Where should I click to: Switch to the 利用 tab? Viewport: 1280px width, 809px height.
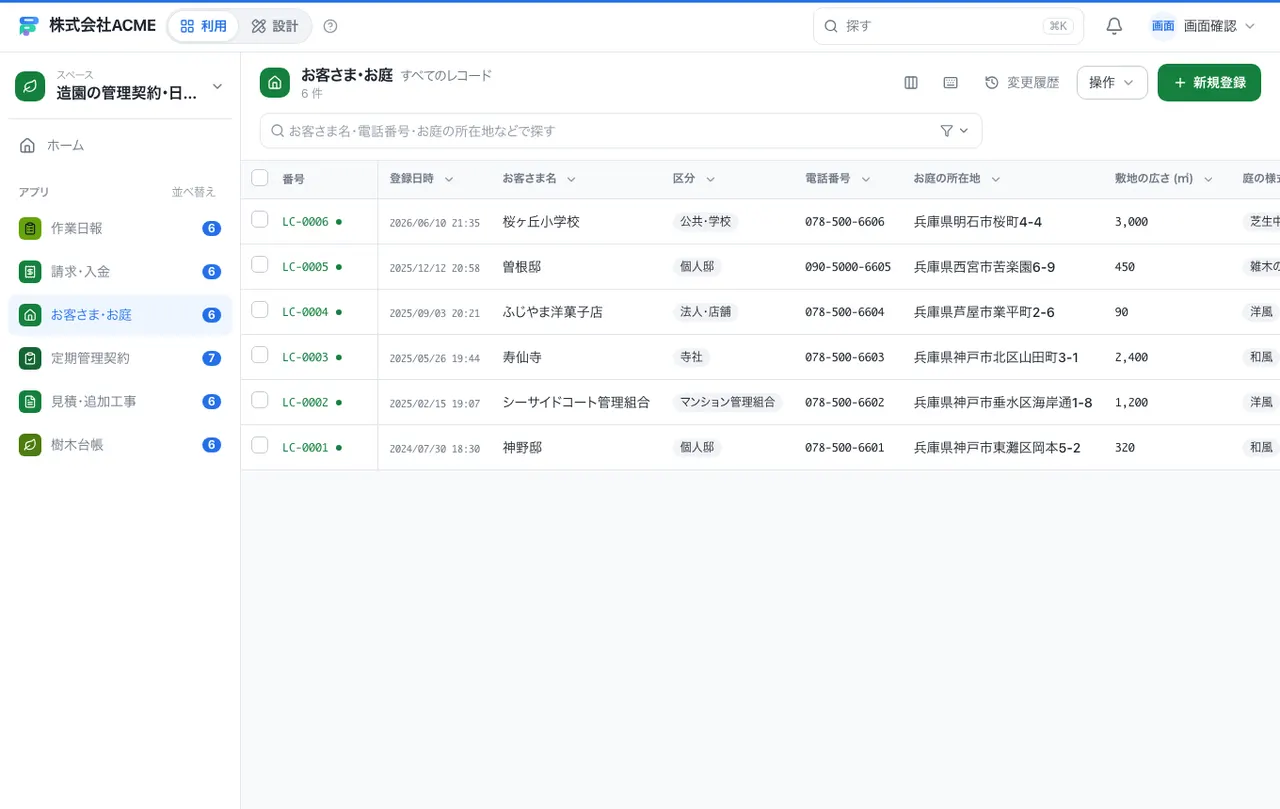click(203, 26)
